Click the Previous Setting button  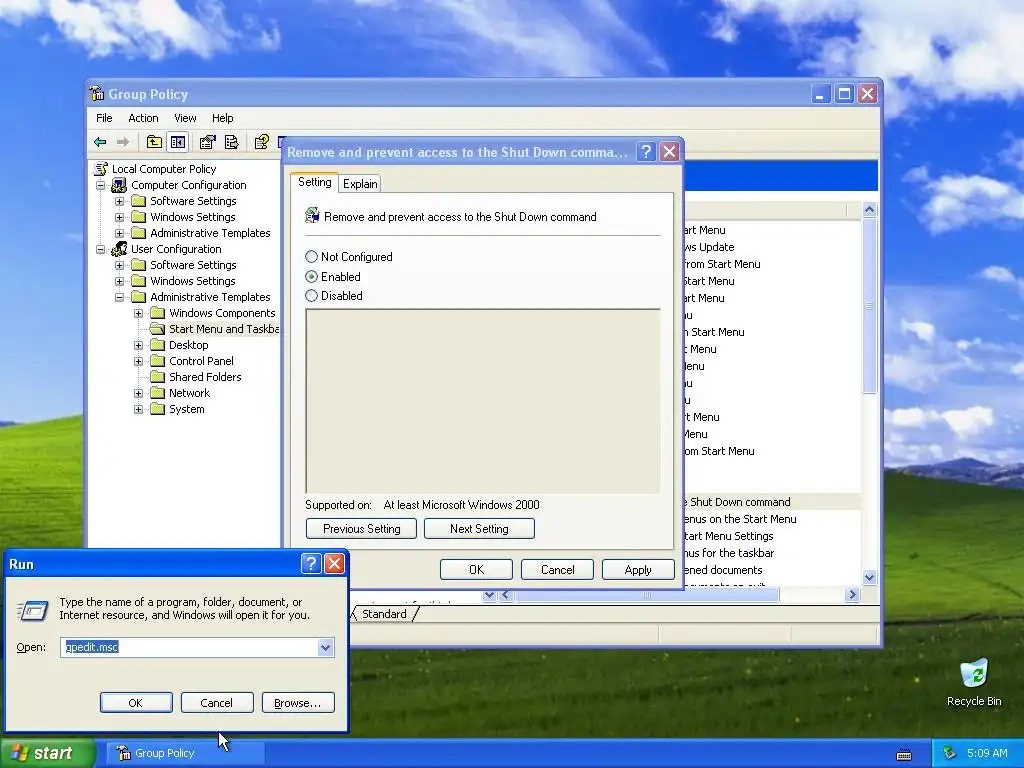pos(361,528)
